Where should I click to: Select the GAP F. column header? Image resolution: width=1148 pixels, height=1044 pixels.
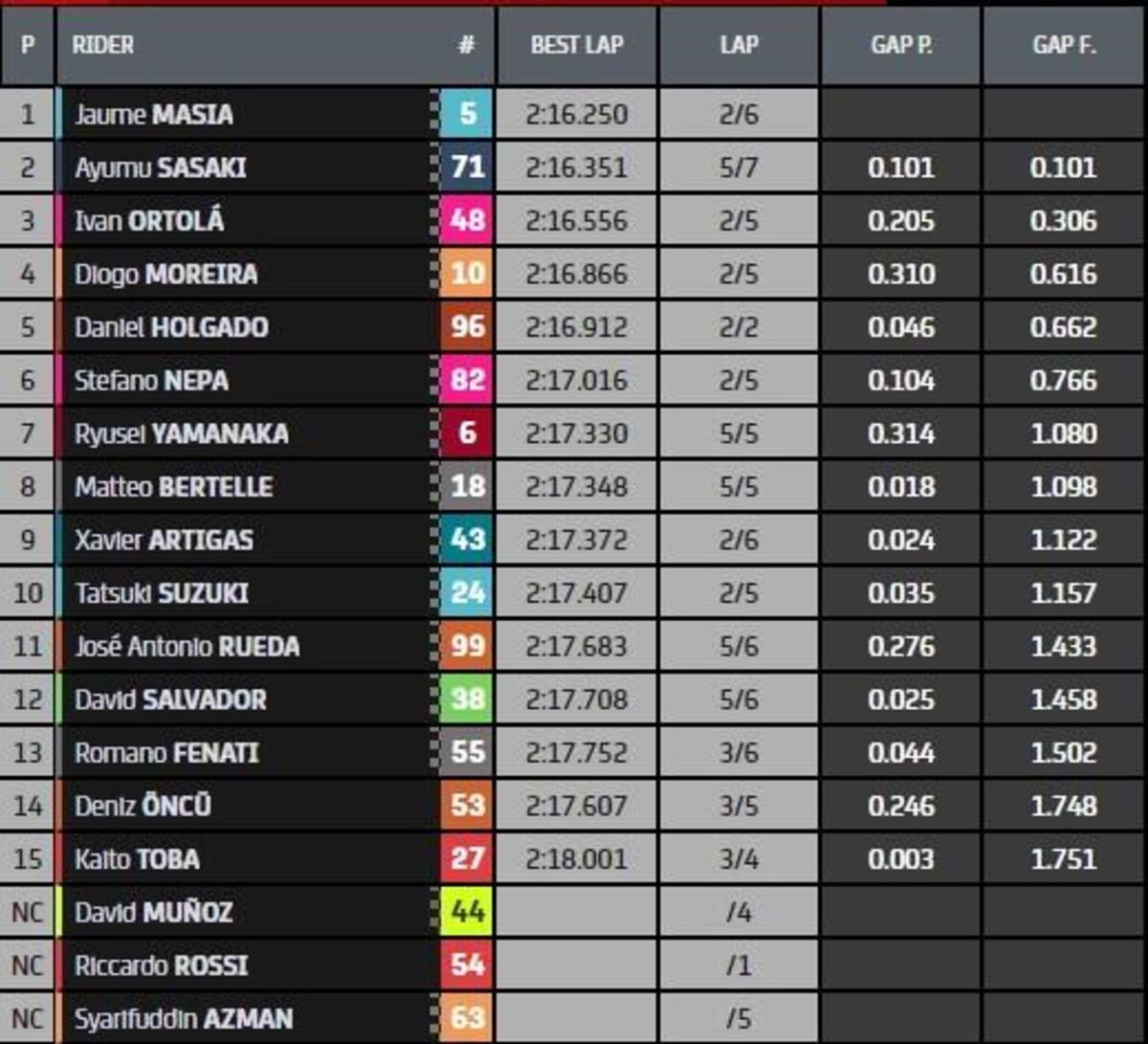click(1063, 45)
